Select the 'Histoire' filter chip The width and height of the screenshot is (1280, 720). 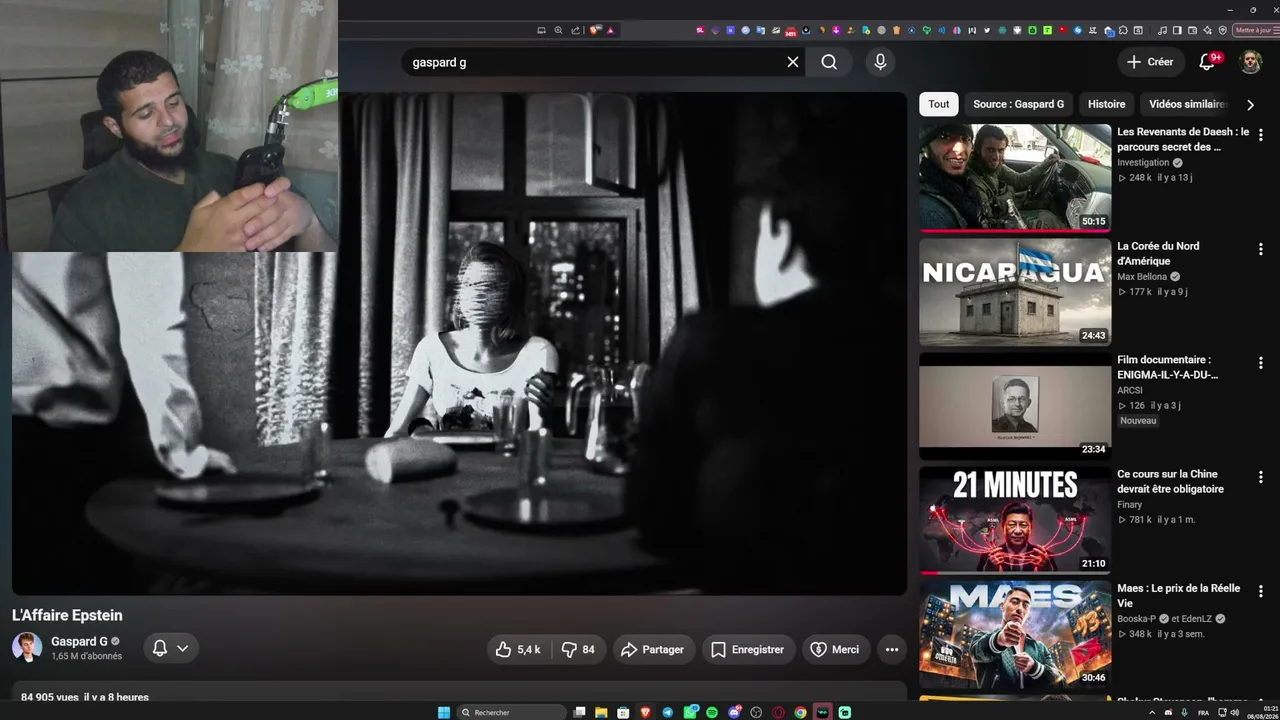tap(1106, 104)
